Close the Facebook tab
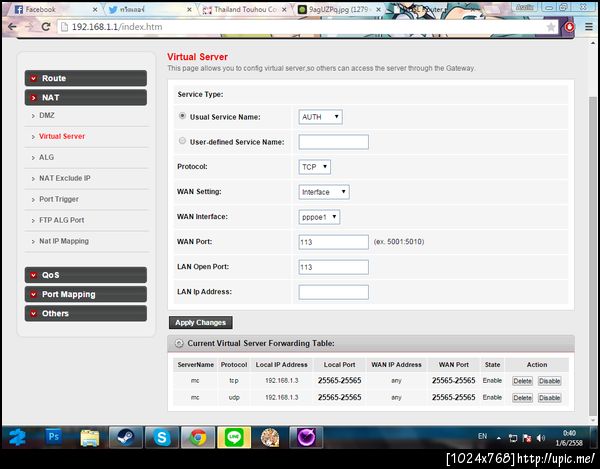600x469 pixels. pos(95,10)
